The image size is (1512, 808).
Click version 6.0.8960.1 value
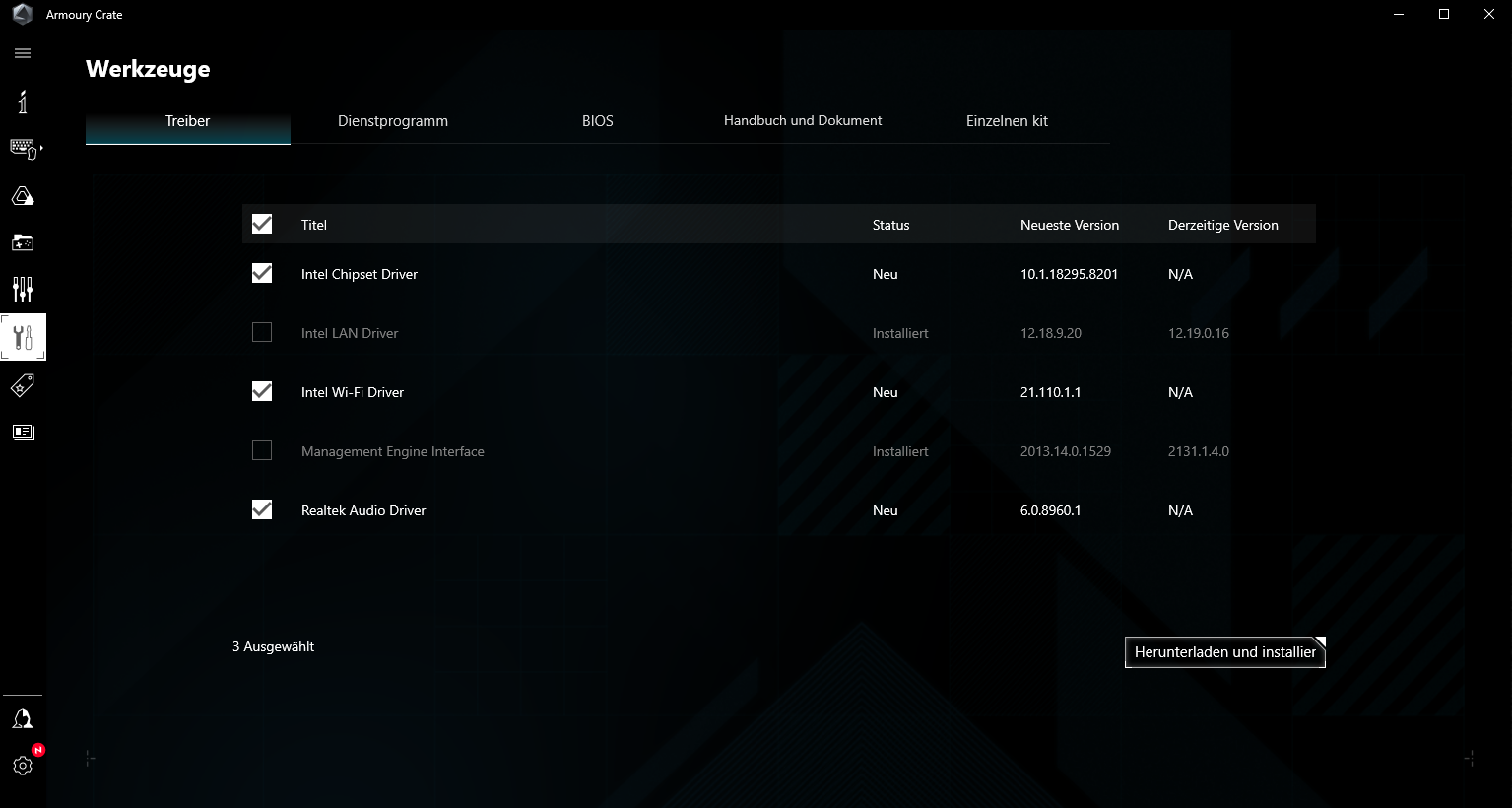click(1051, 510)
